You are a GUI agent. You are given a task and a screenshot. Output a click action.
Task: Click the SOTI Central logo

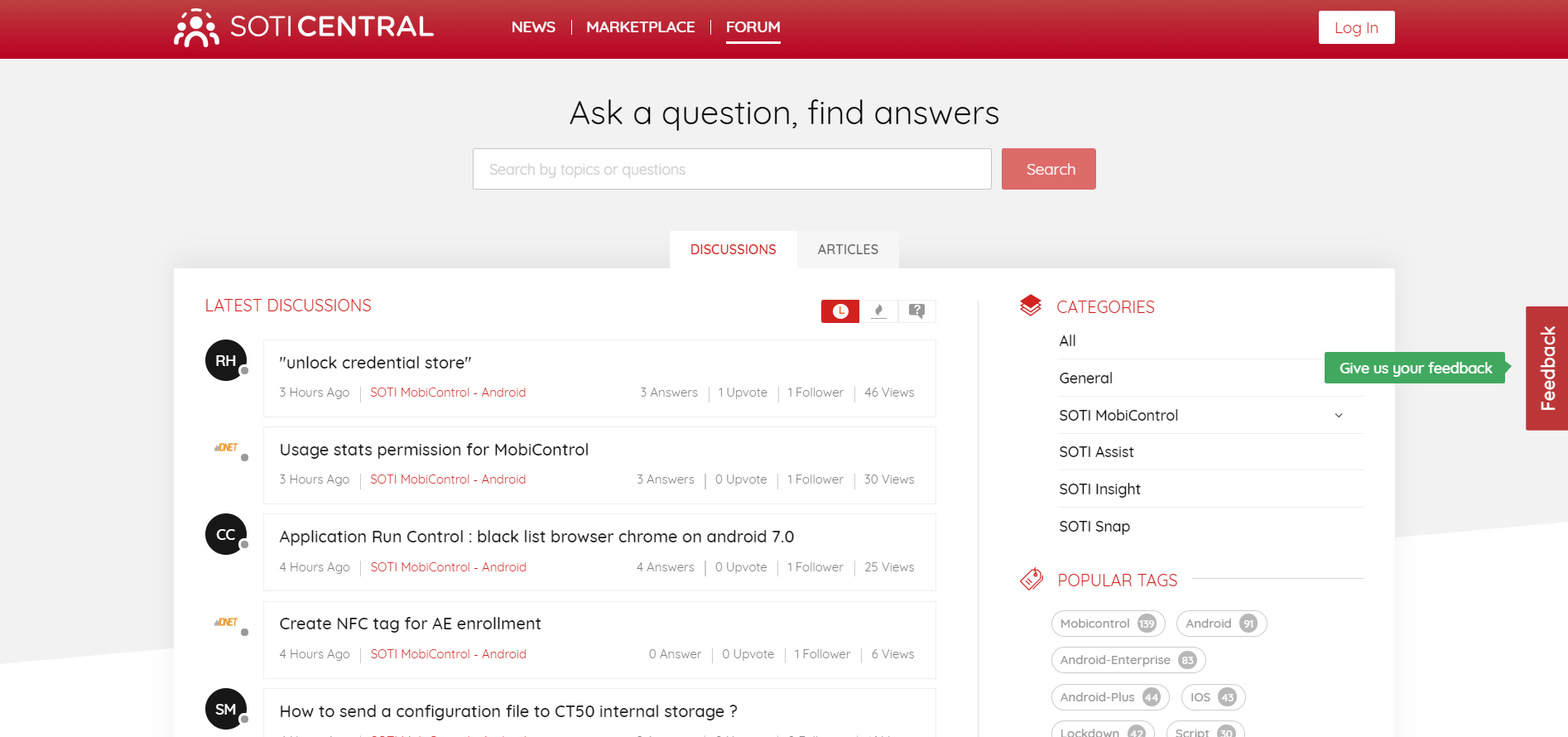pyautogui.click(x=304, y=27)
